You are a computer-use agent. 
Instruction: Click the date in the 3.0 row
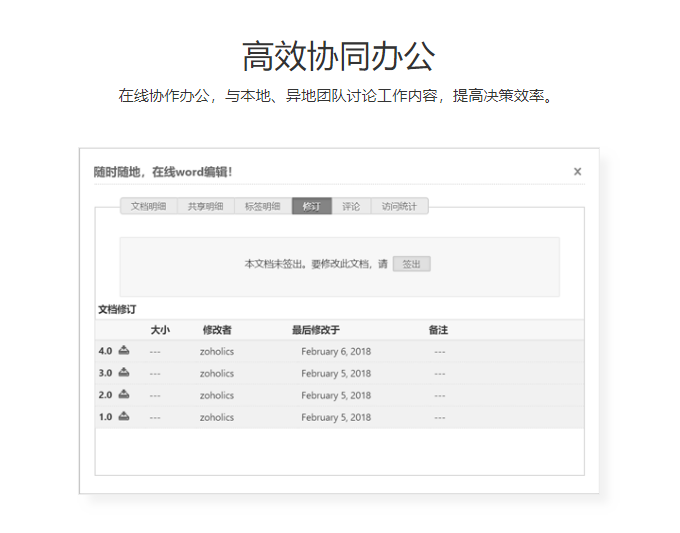336,374
